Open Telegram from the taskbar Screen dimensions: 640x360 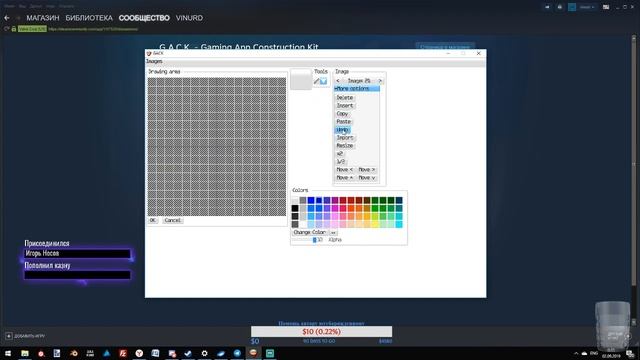[x=237, y=353]
